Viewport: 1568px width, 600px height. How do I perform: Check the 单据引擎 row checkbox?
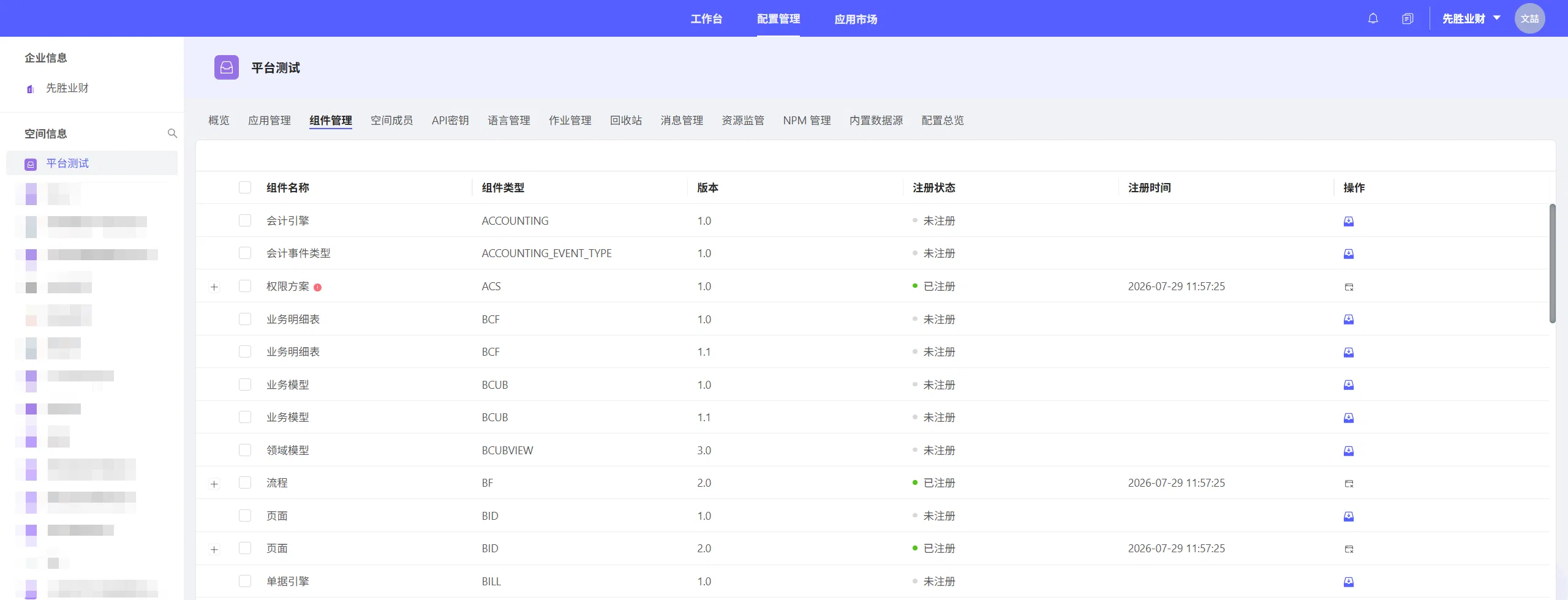[245, 581]
